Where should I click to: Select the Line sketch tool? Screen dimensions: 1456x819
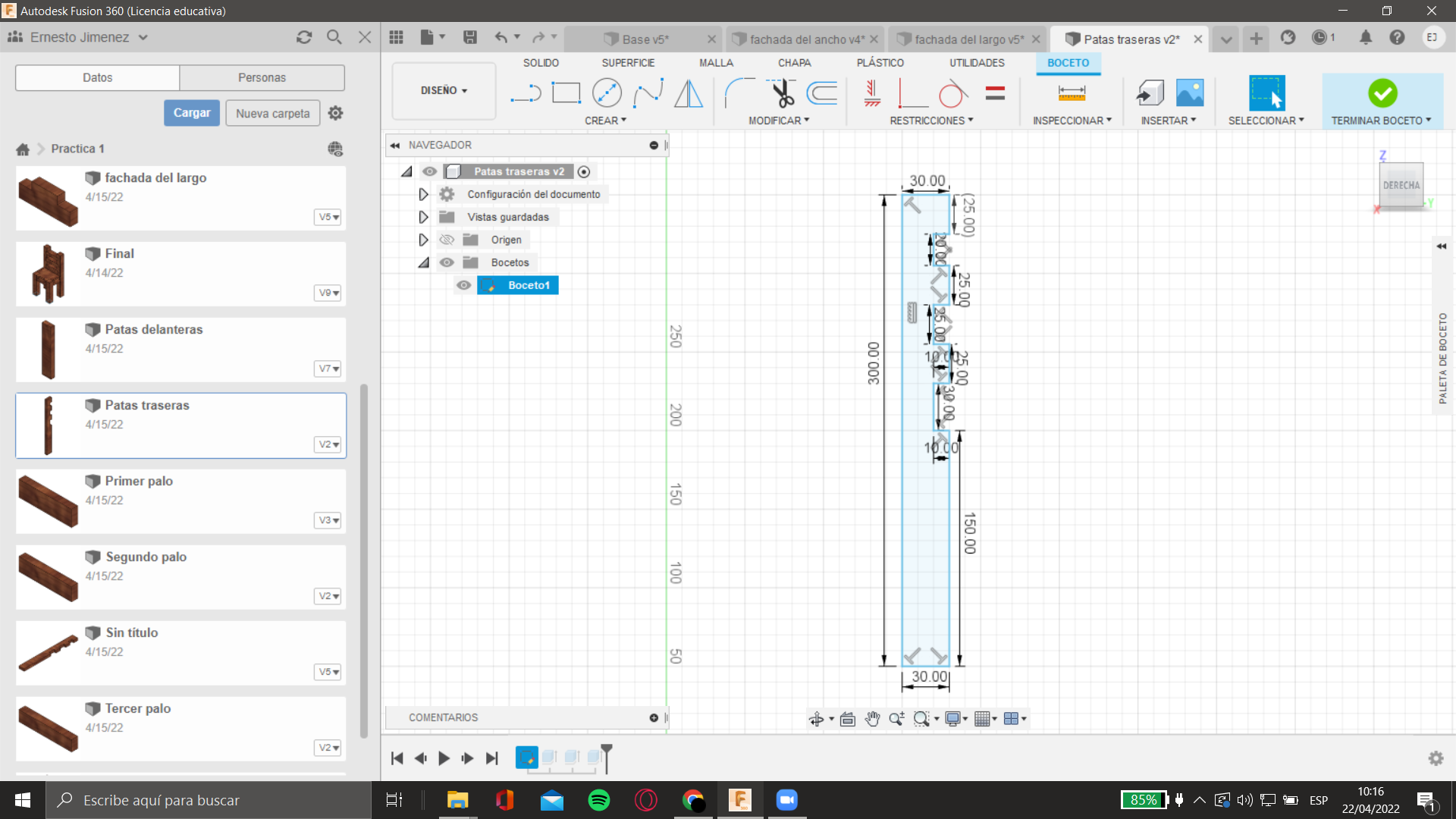[525, 93]
